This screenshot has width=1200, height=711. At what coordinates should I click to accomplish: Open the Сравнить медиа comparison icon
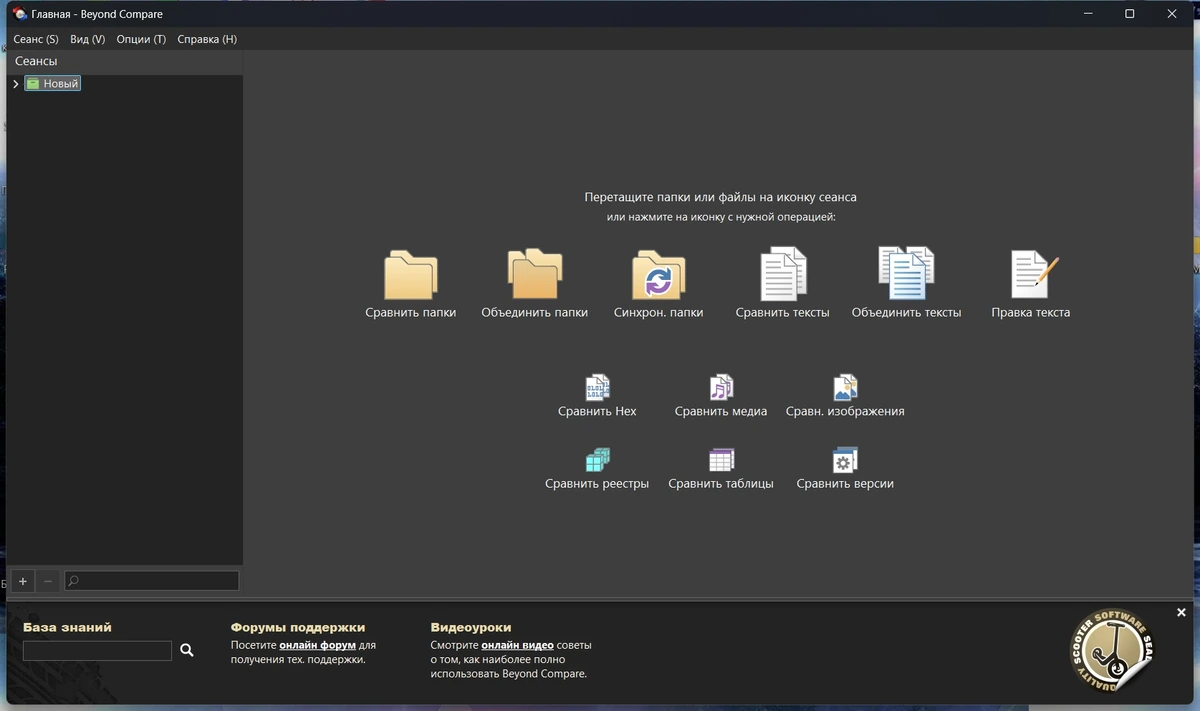(x=721, y=387)
